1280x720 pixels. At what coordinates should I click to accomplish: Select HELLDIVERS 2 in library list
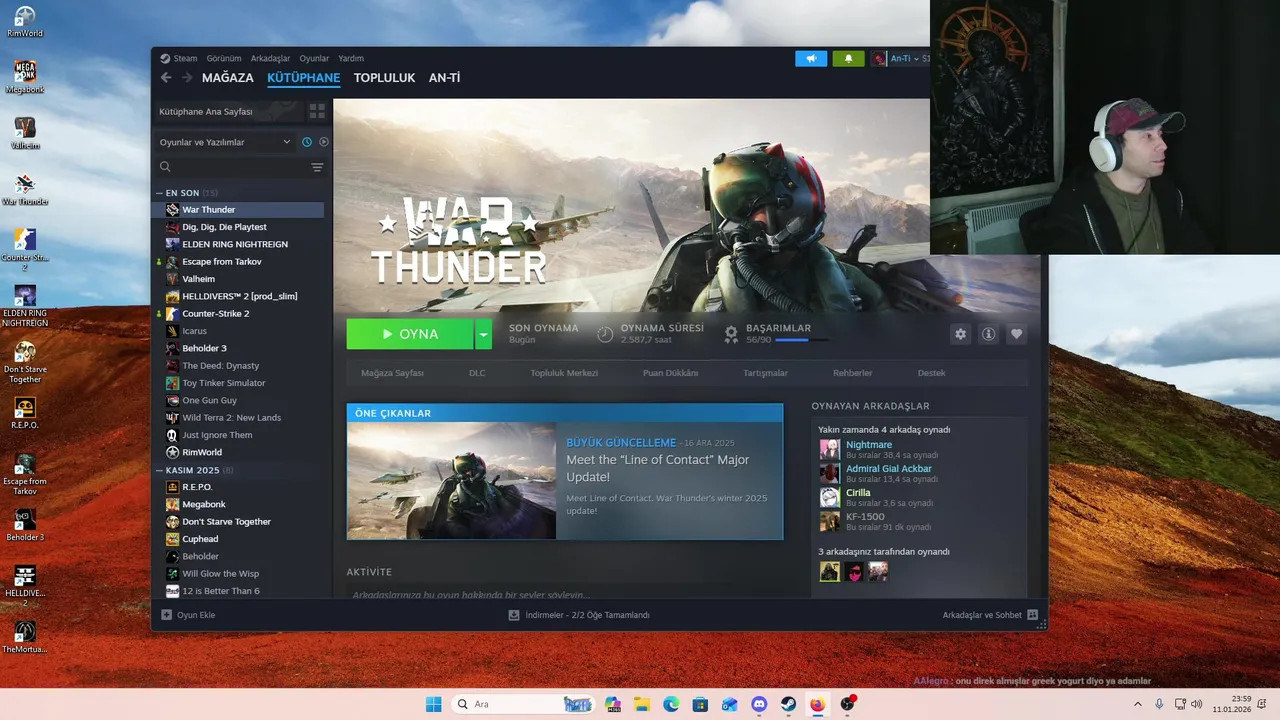[x=238, y=296]
